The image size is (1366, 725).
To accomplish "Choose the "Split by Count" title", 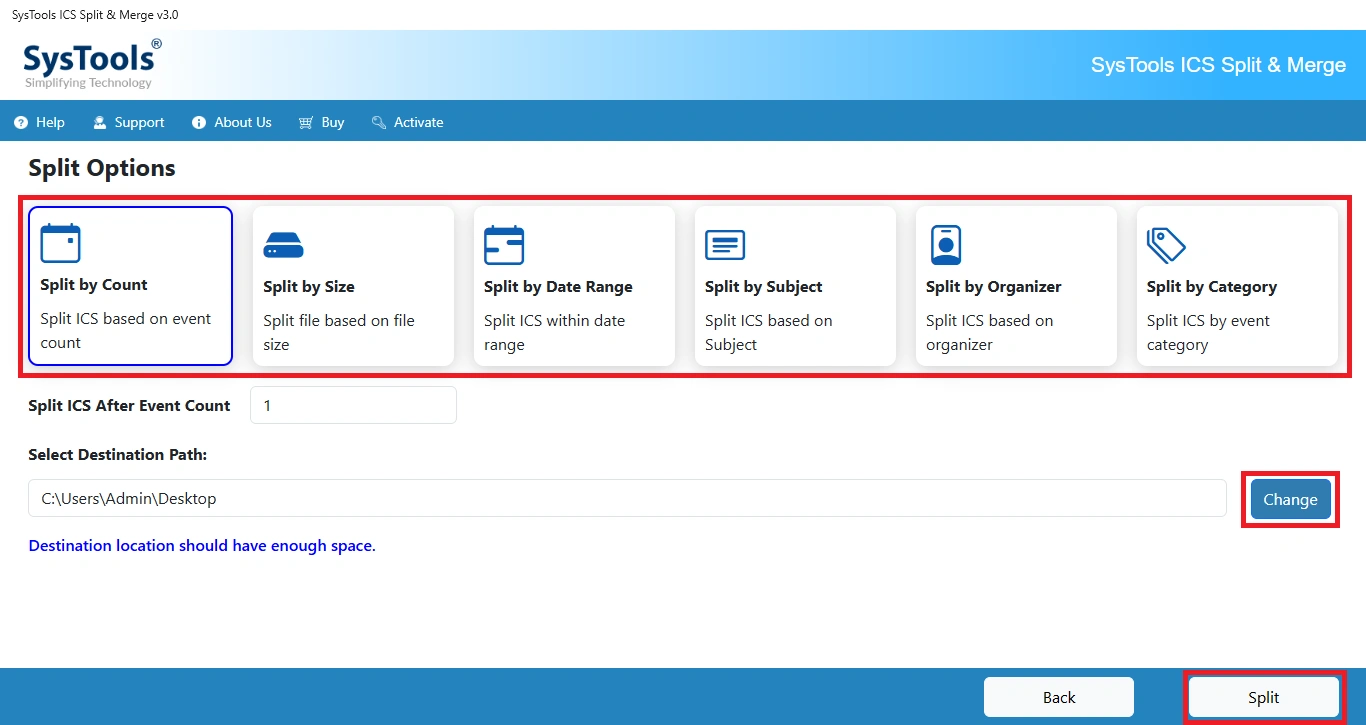I will [x=94, y=285].
